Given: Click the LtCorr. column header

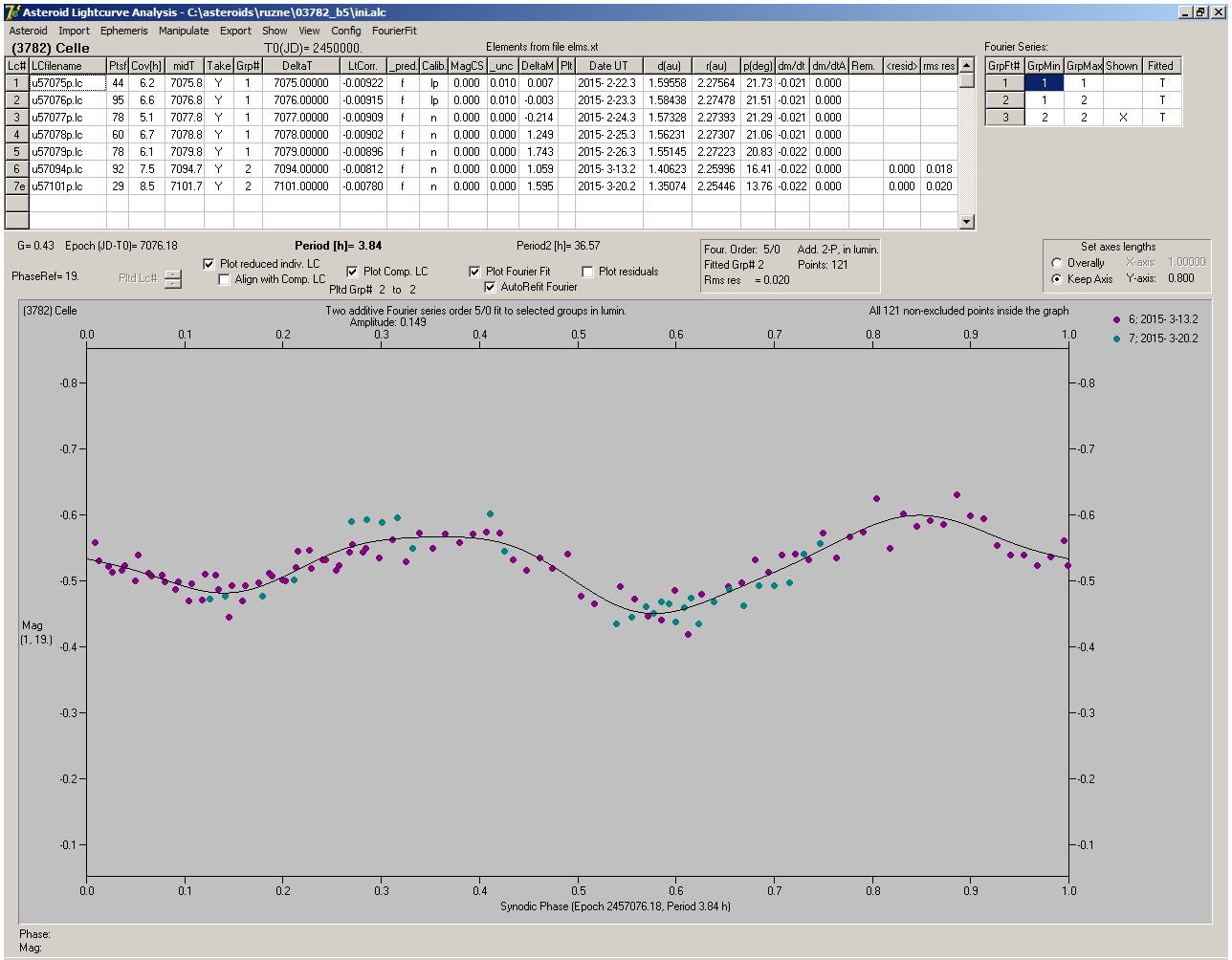Looking at the screenshot, I should pyautogui.click(x=363, y=66).
